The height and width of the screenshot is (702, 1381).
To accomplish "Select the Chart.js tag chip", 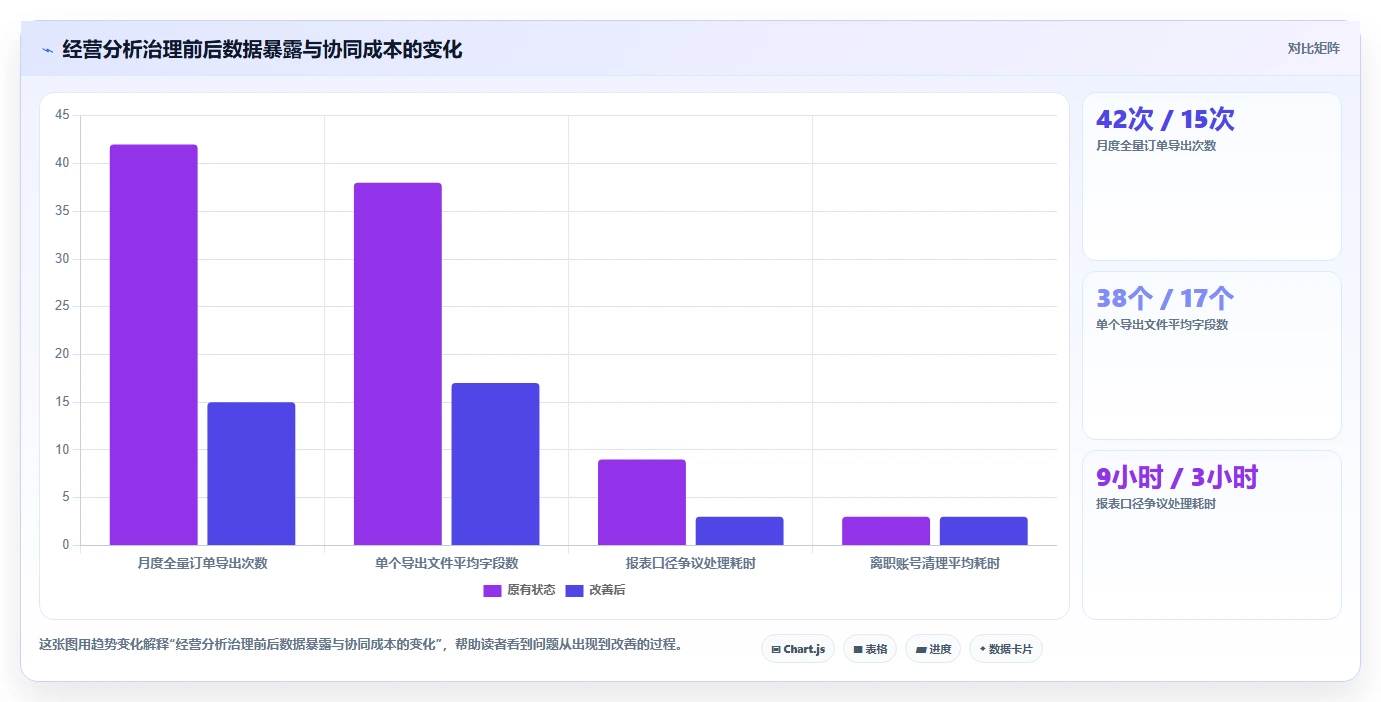I will tap(798, 649).
